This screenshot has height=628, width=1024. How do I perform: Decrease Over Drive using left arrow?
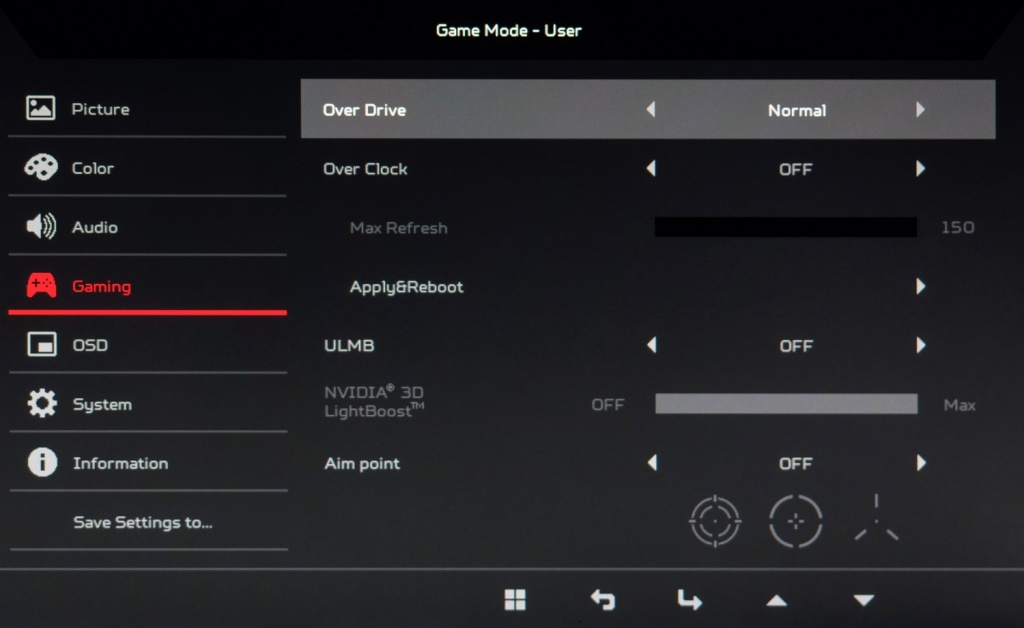651,109
